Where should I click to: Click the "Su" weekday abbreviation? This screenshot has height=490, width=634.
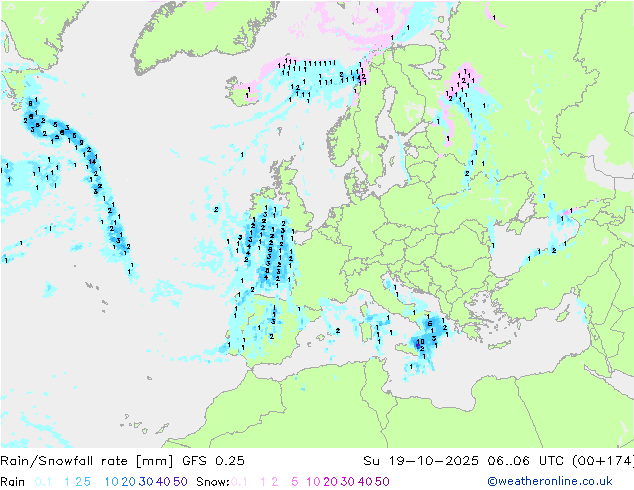372,461
